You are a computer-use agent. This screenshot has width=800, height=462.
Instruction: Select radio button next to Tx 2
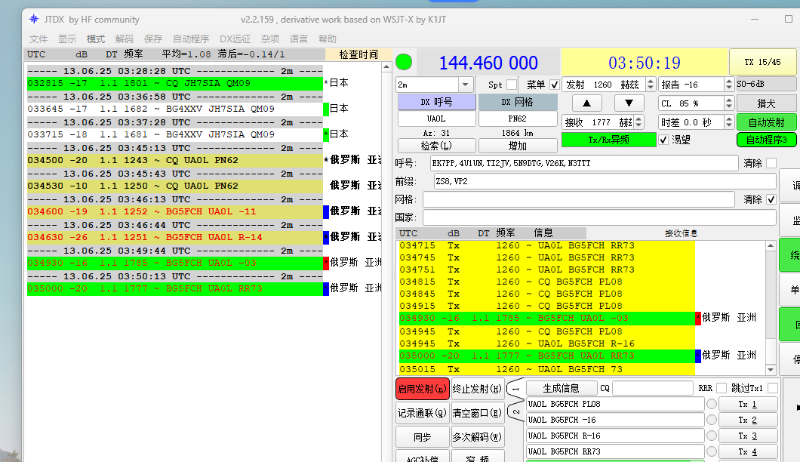click(711, 420)
